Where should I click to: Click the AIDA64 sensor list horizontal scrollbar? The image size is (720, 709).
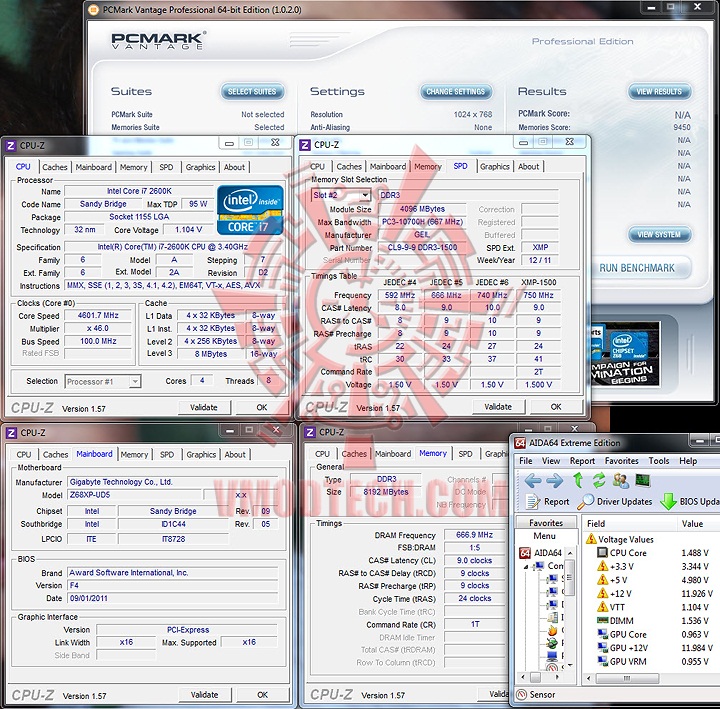627,678
